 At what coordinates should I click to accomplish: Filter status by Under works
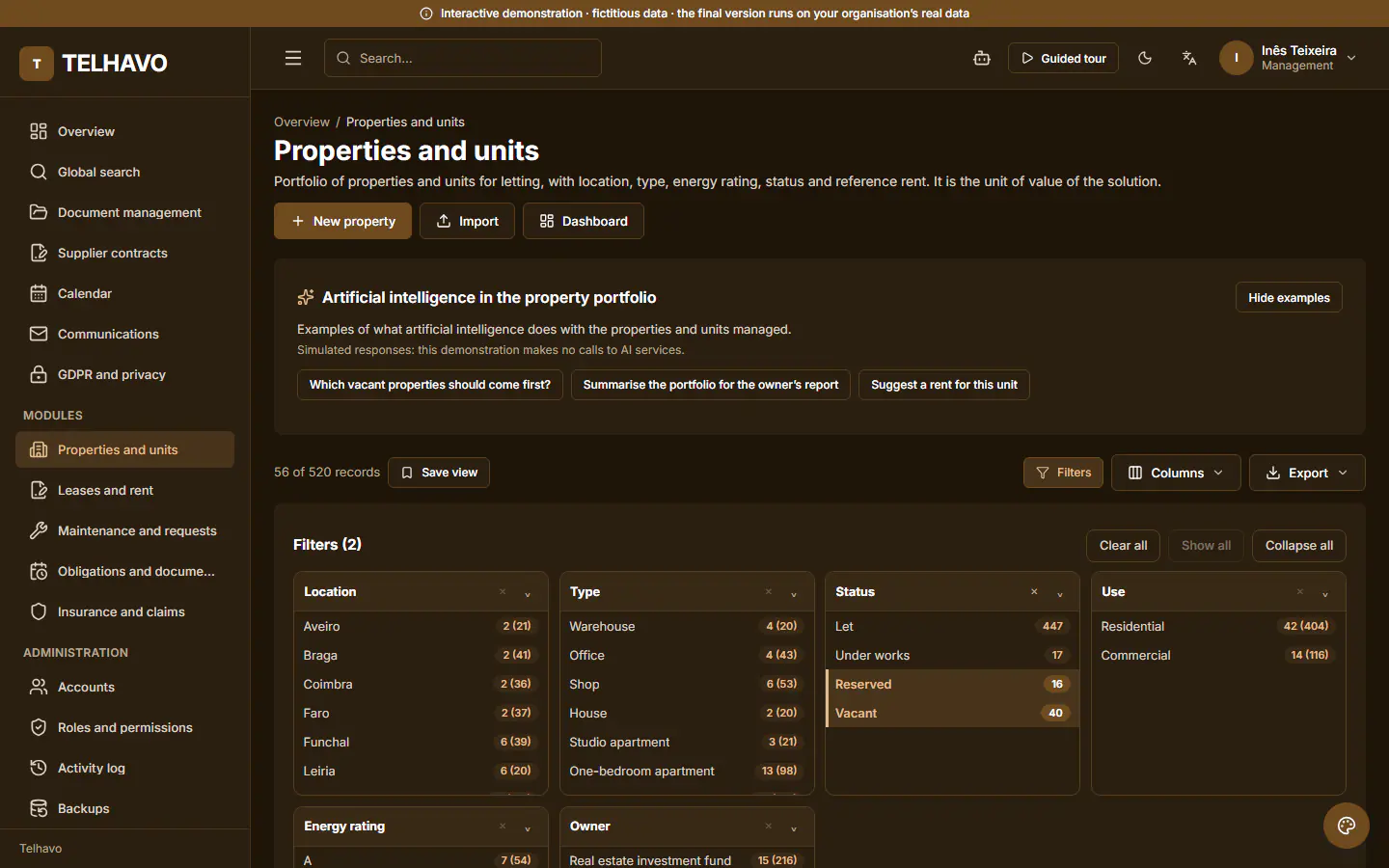(952, 655)
